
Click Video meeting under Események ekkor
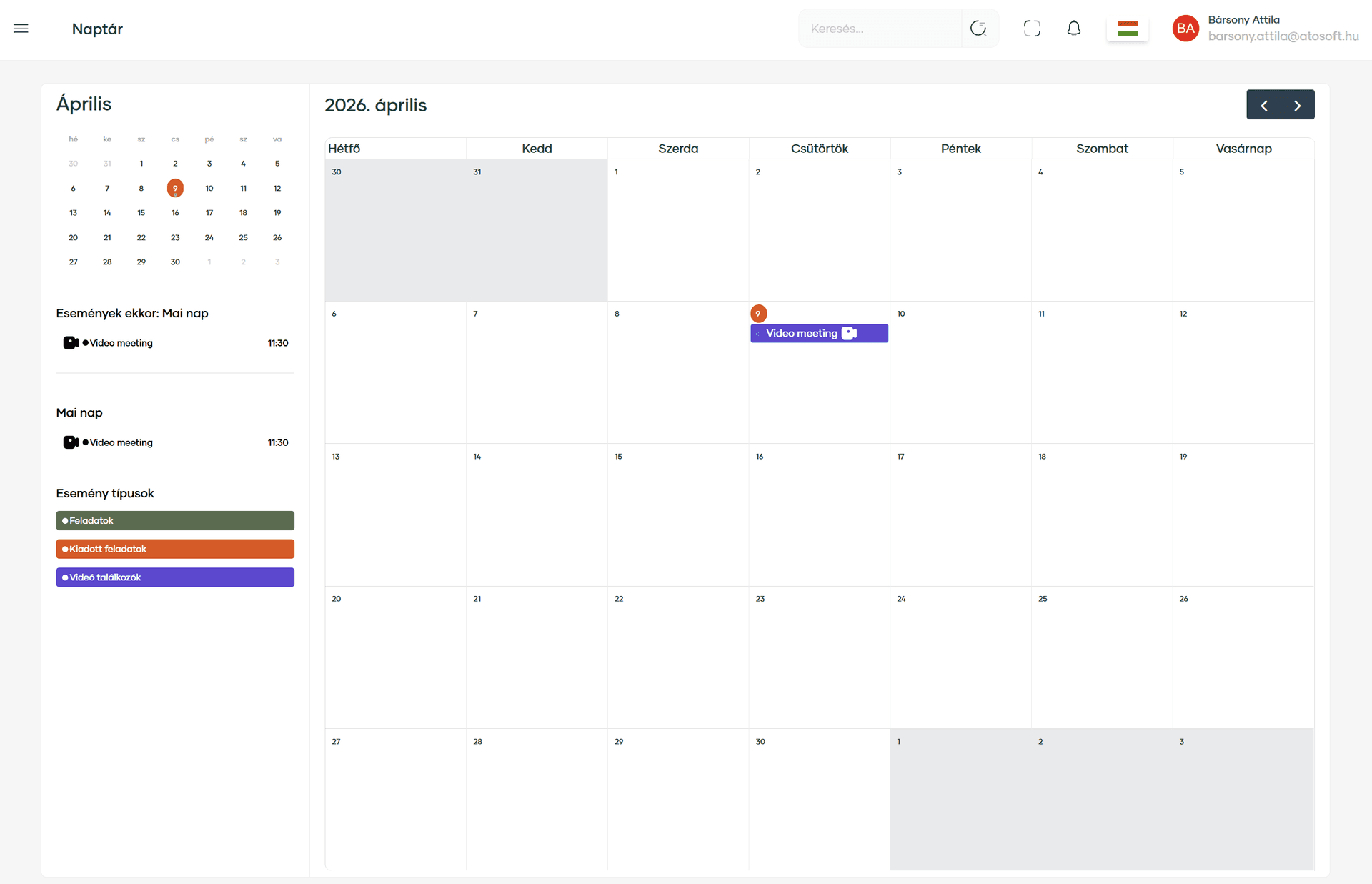coord(121,343)
